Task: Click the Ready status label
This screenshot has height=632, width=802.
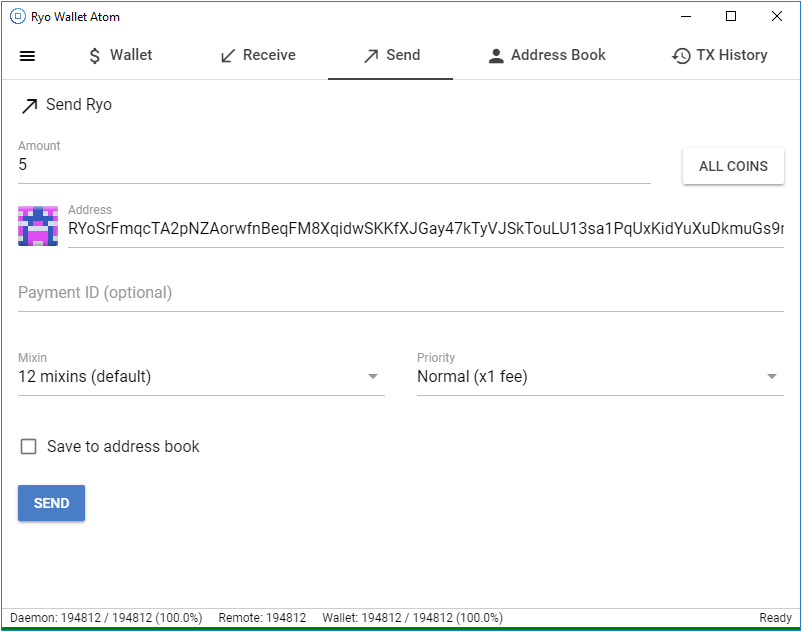Action: pos(775,618)
